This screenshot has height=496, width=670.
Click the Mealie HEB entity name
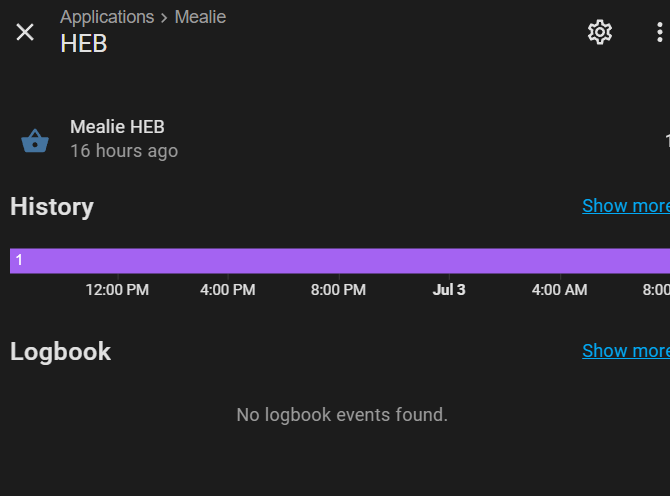(x=117, y=127)
